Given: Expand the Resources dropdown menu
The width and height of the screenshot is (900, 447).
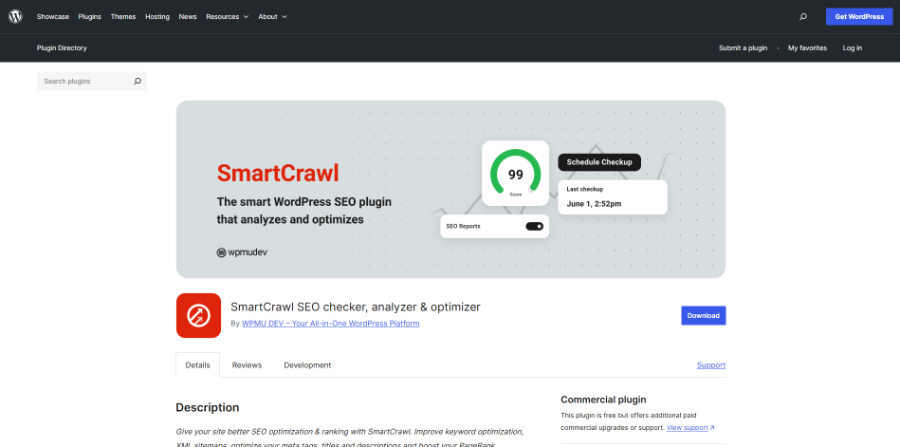Looking at the screenshot, I should (x=227, y=17).
